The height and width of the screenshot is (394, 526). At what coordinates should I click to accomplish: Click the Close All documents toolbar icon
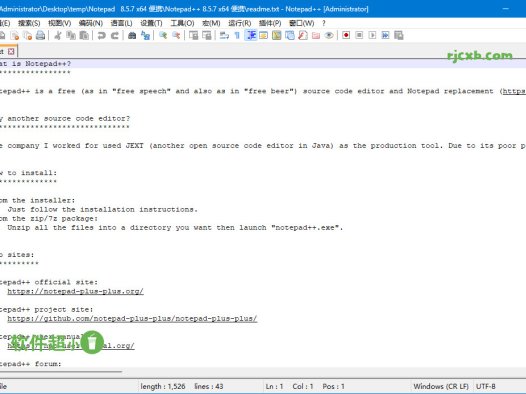(x=28, y=35)
